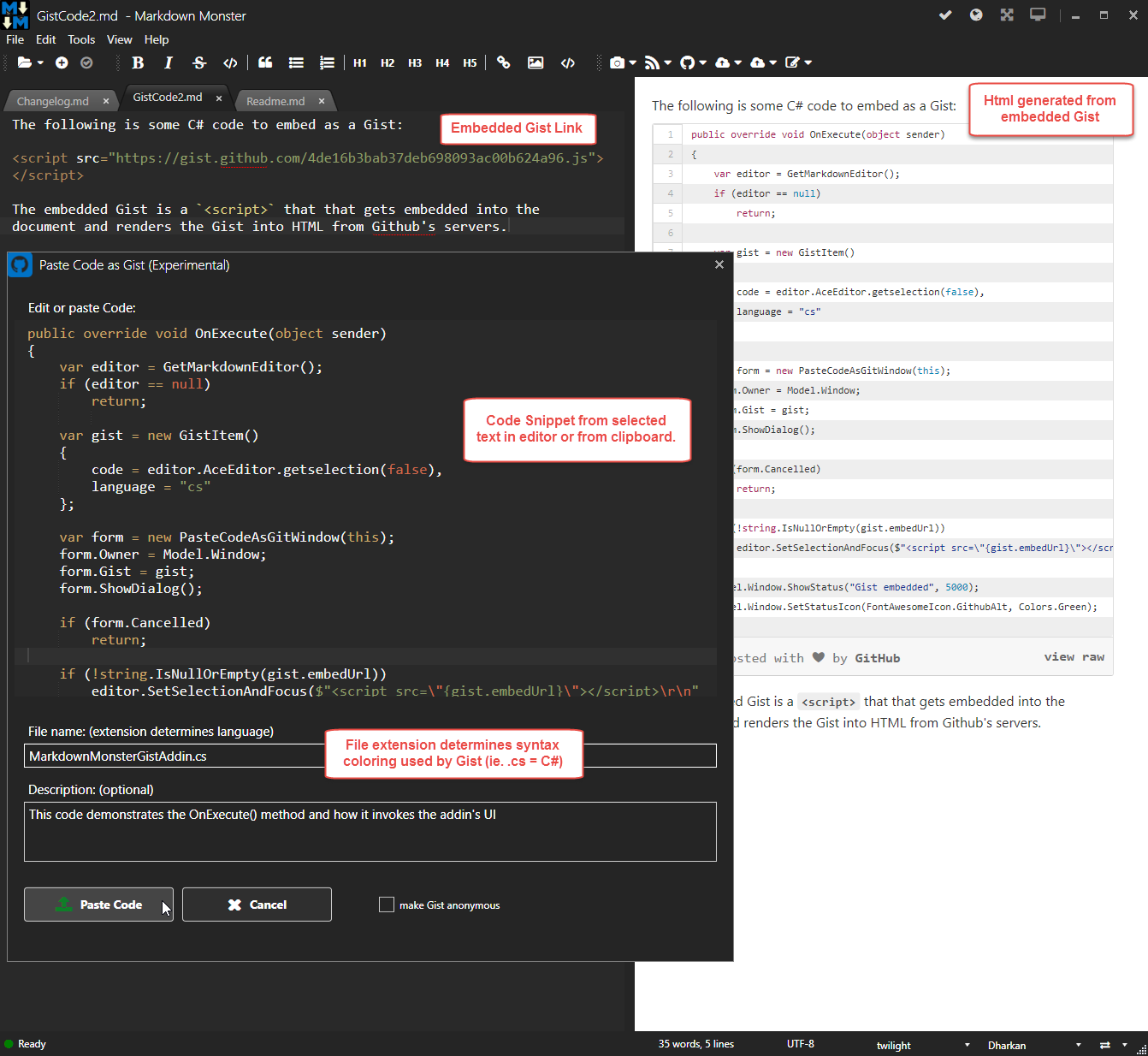Click the screen capture camera icon
Viewport: 1148px width, 1056px height.
click(617, 62)
